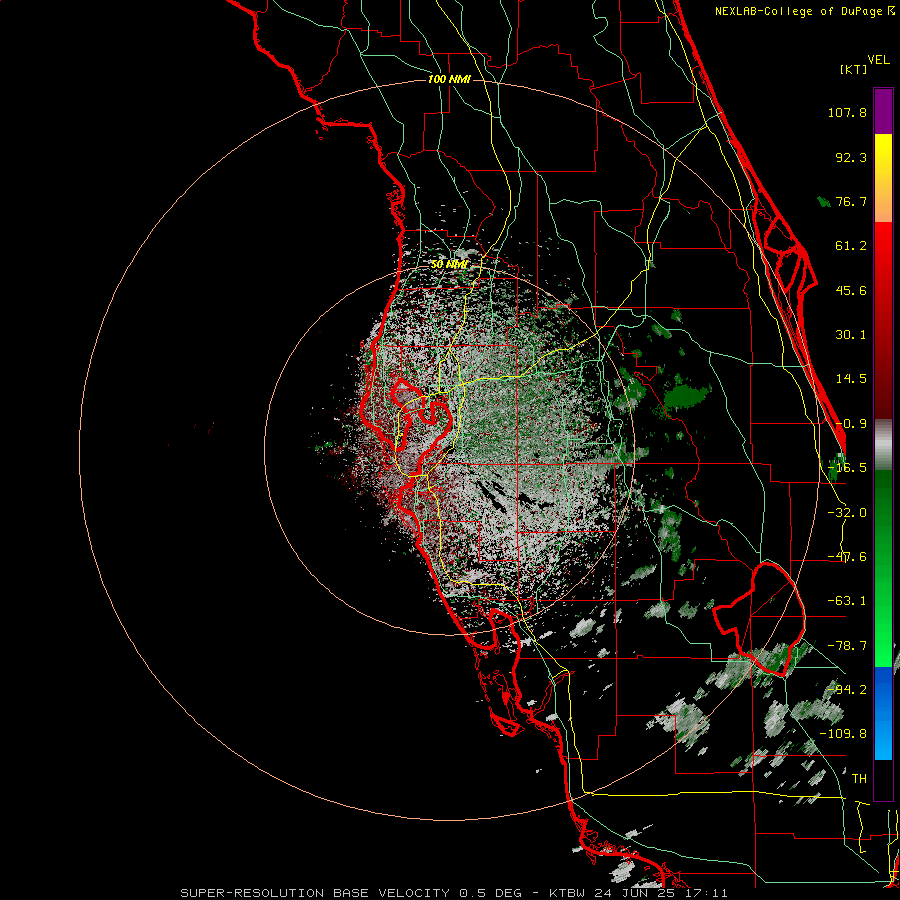Screen dimensions: 900x900
Task: Pick the gray near-zero segment of the color bar
Action: pos(883,444)
